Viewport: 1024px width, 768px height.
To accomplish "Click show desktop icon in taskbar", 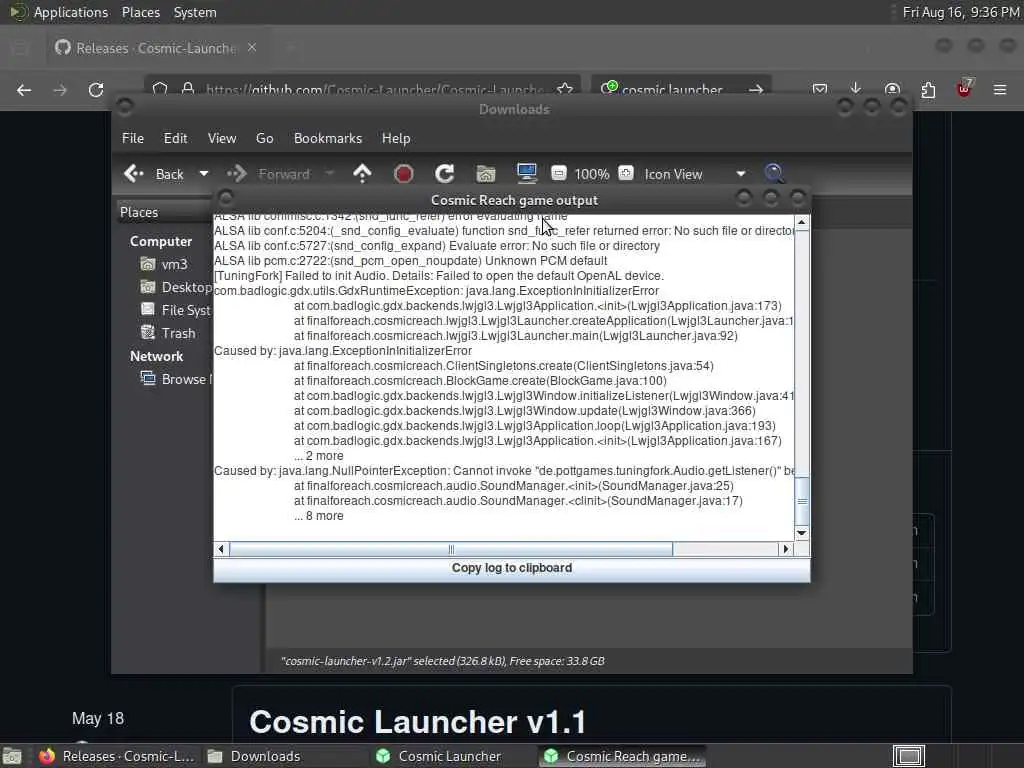I will click(12, 756).
